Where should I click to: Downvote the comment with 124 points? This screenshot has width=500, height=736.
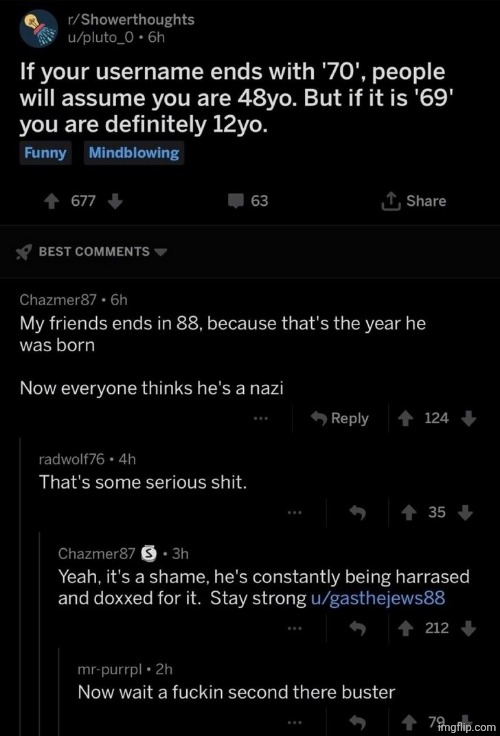469,418
